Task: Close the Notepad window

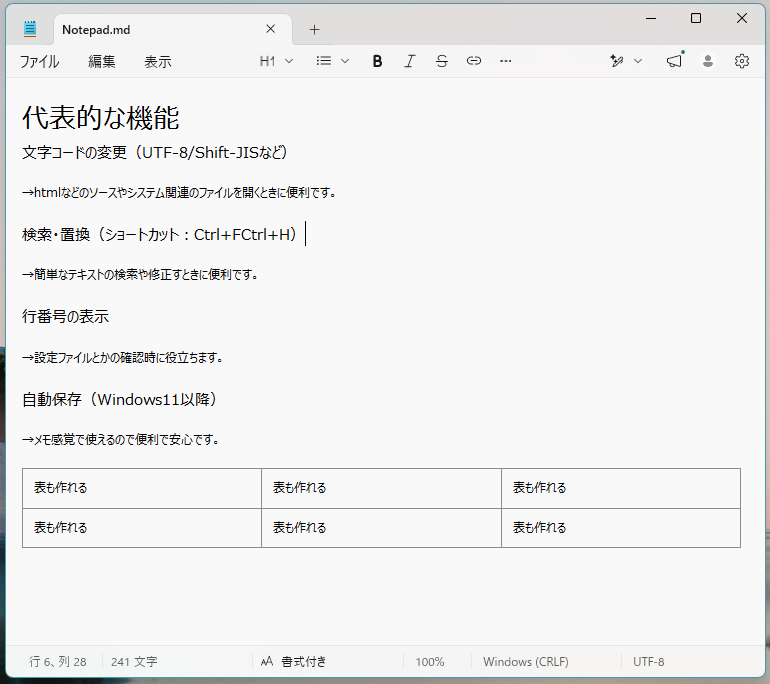Action: click(x=742, y=19)
